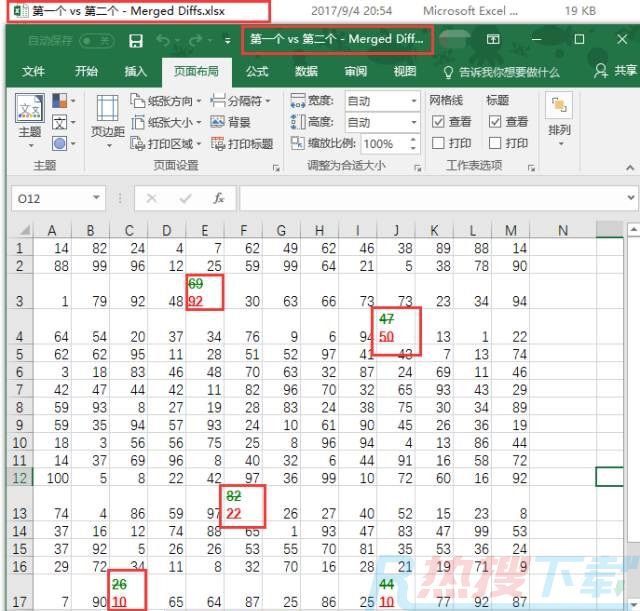Screen dimensions: 640x611
Task: Select column A header
Action: [52, 231]
